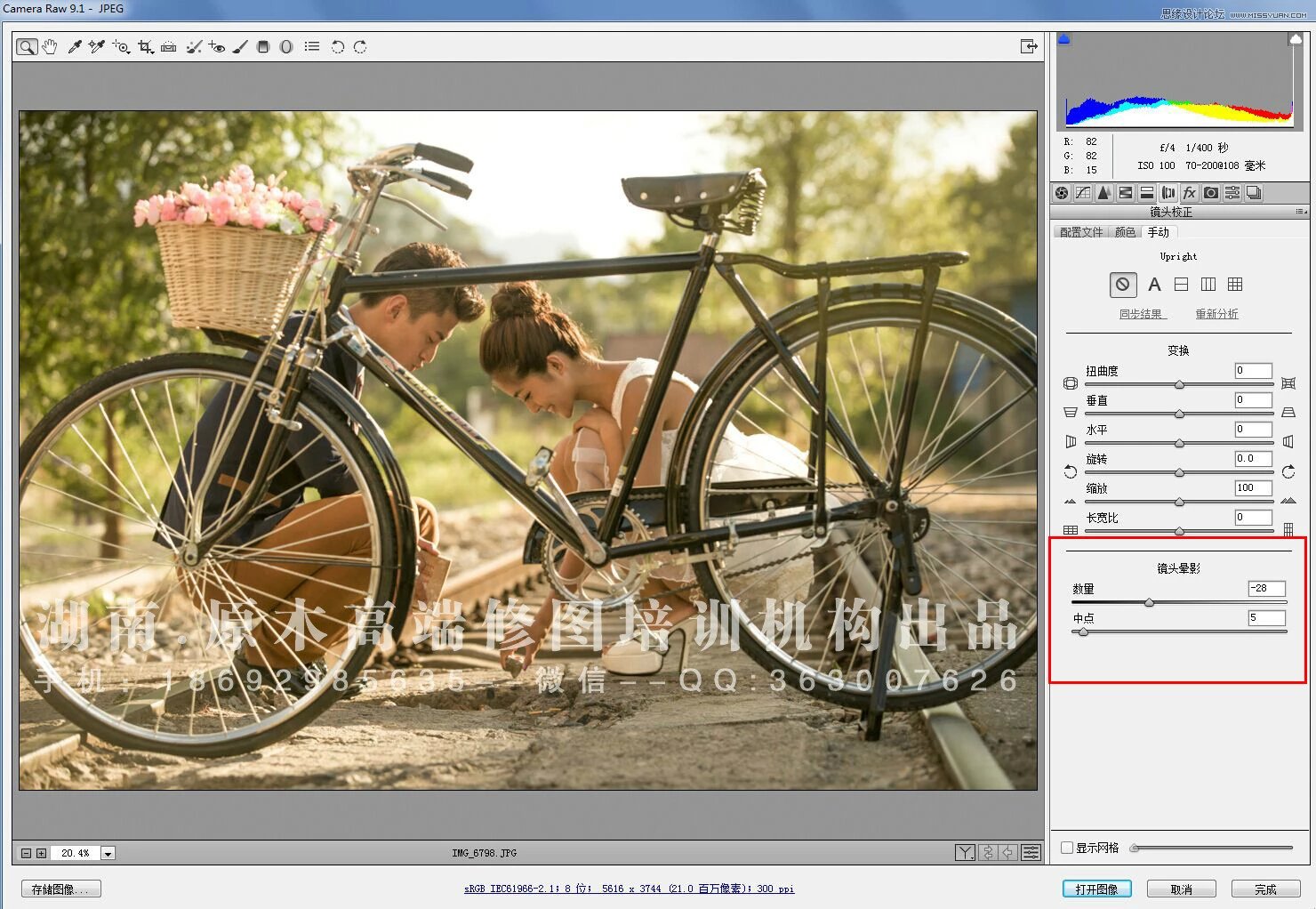
Task: Adjust the 镜头晕影 数量 slider
Action: (1149, 603)
